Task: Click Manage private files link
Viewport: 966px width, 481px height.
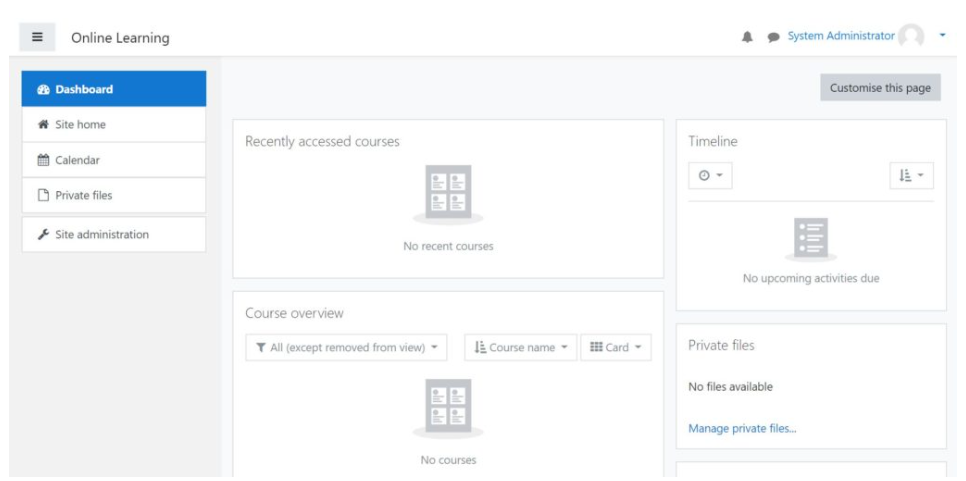Action: pos(742,429)
